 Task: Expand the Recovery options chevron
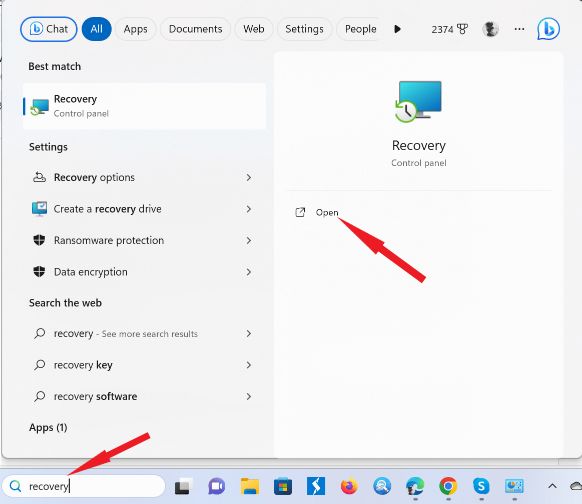point(249,177)
